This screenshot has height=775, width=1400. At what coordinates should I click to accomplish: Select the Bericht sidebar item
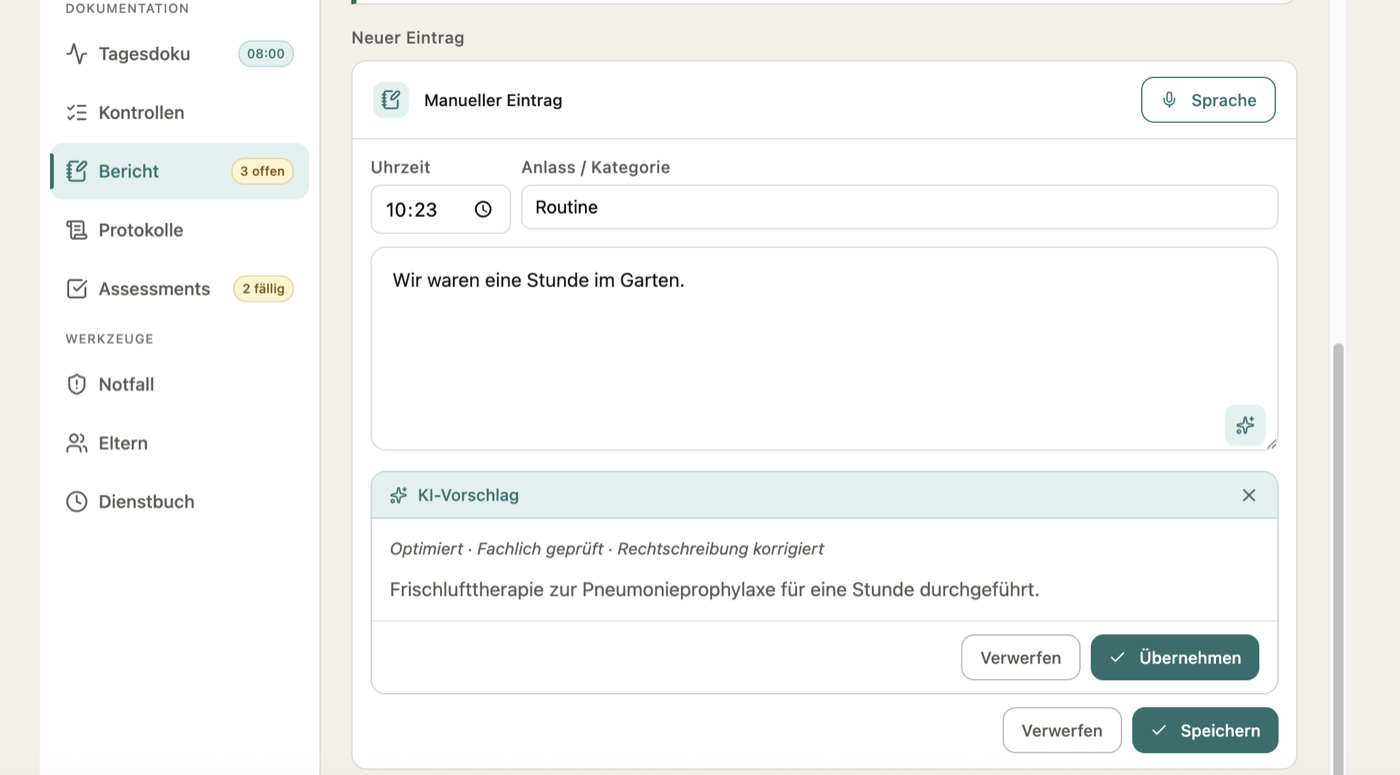click(180, 171)
